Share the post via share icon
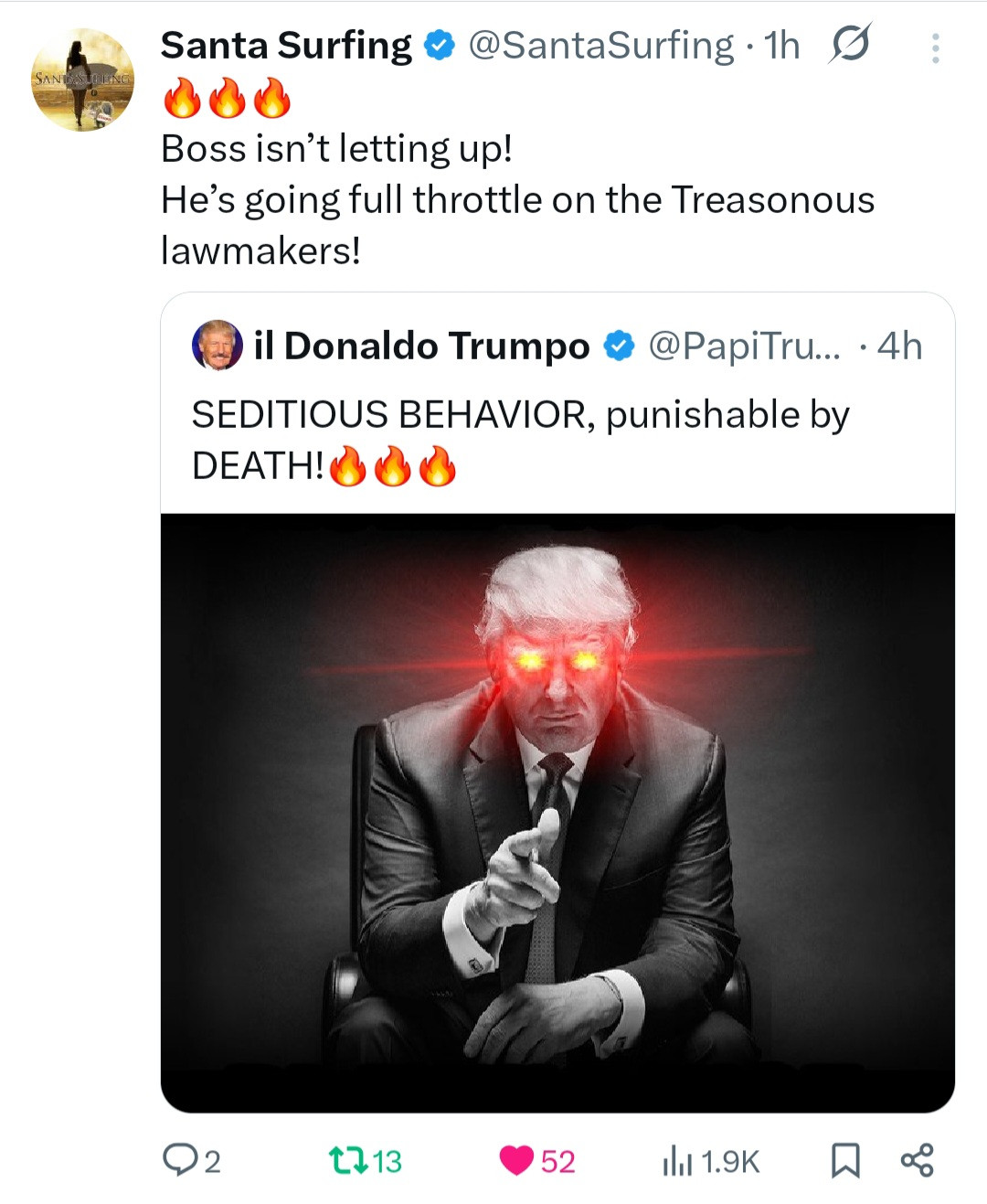The image size is (987, 1204). tap(917, 1160)
